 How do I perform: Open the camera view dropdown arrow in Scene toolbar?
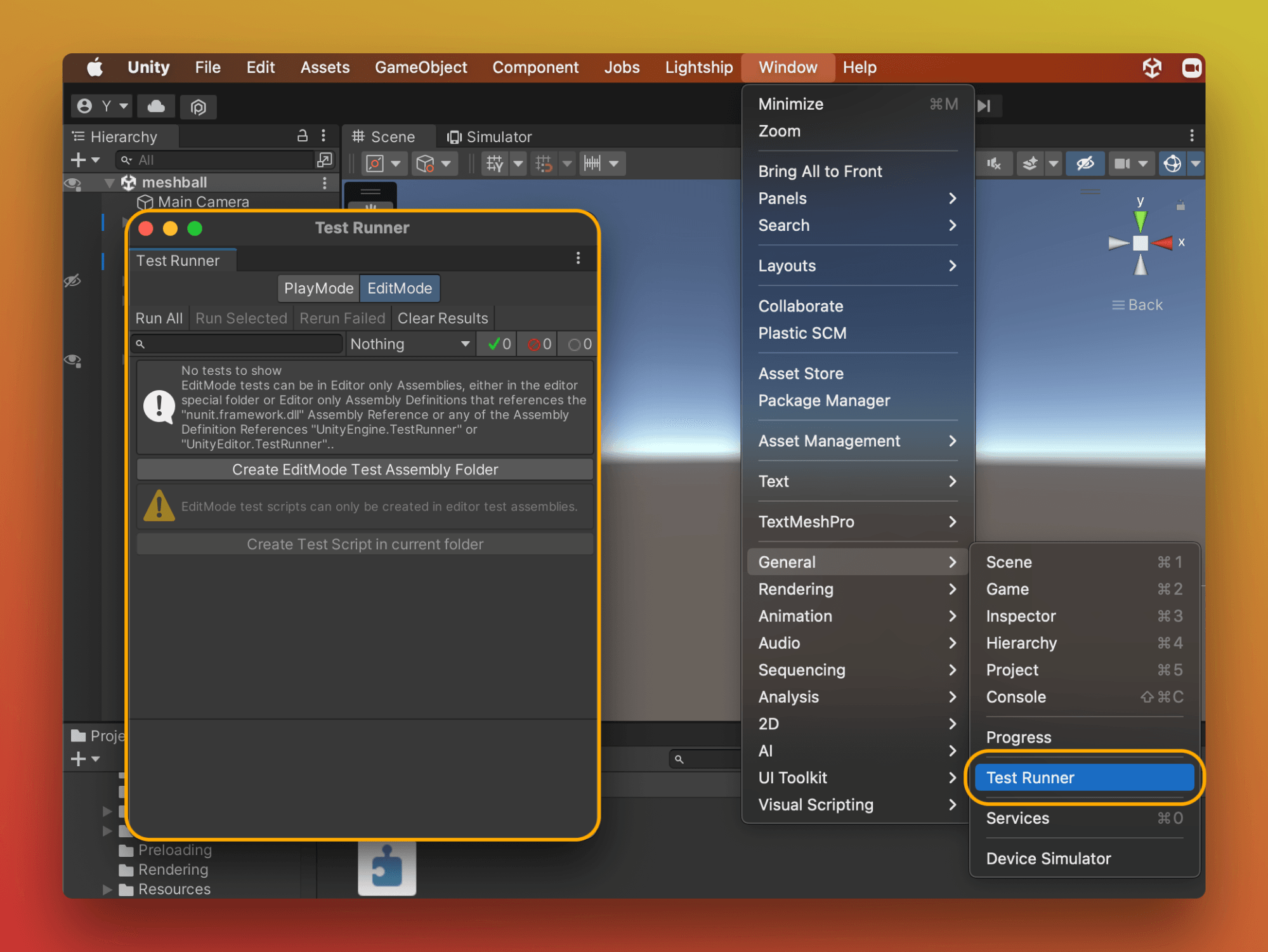[1142, 164]
